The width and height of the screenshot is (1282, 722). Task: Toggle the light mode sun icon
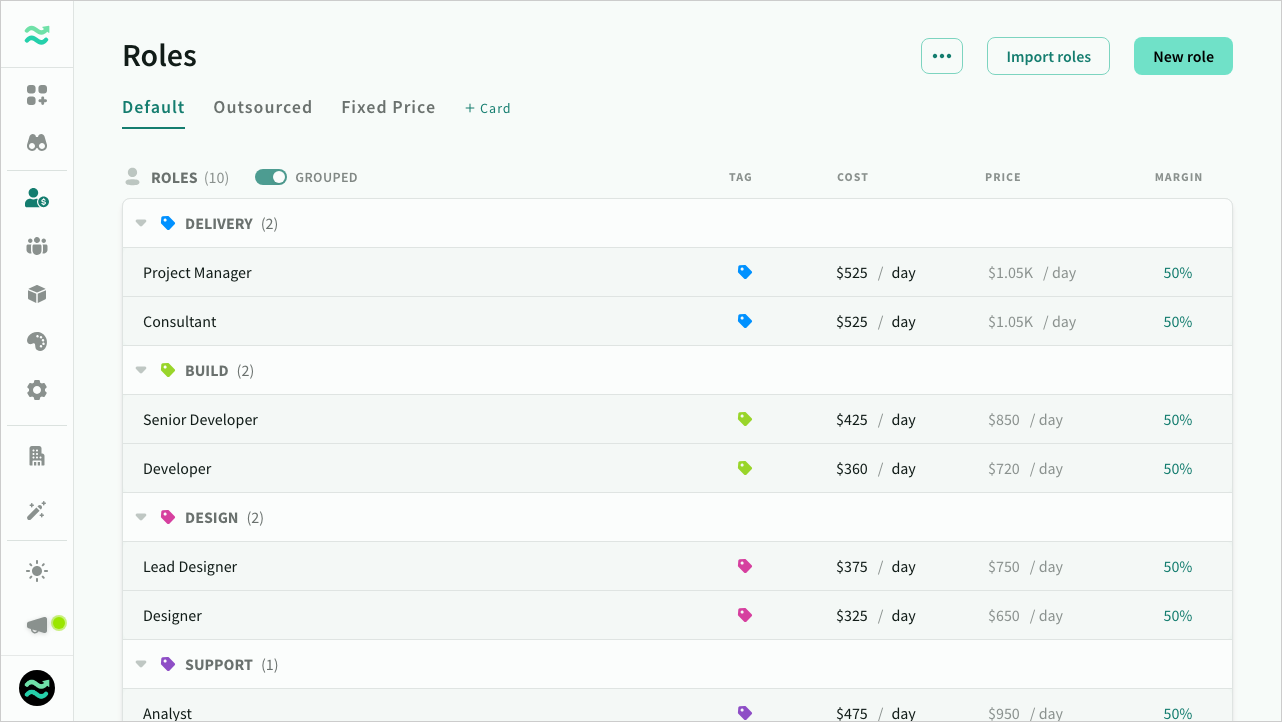tap(37, 571)
